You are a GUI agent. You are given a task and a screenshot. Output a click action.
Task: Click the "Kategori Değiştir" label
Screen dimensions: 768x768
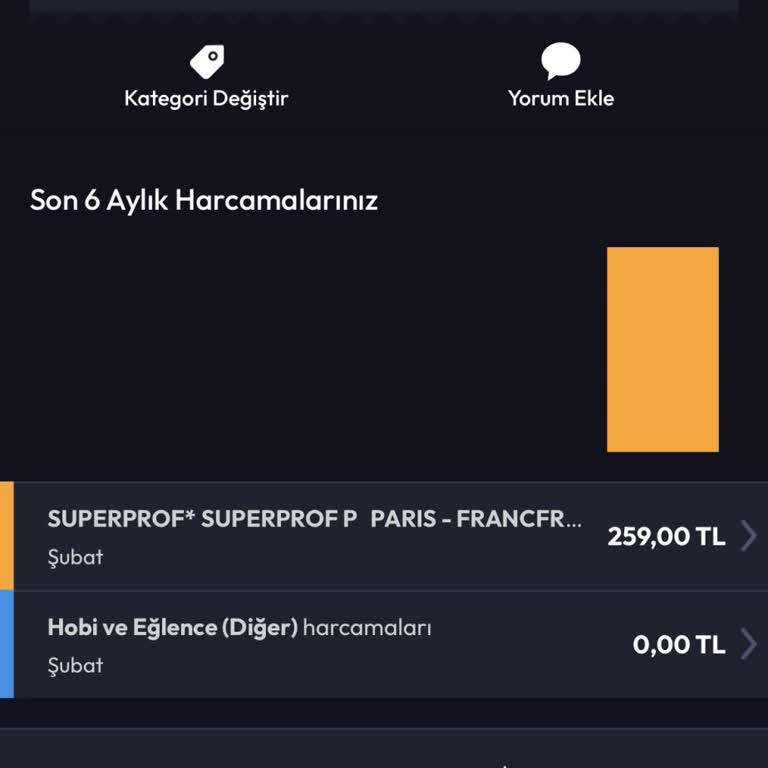tap(206, 98)
